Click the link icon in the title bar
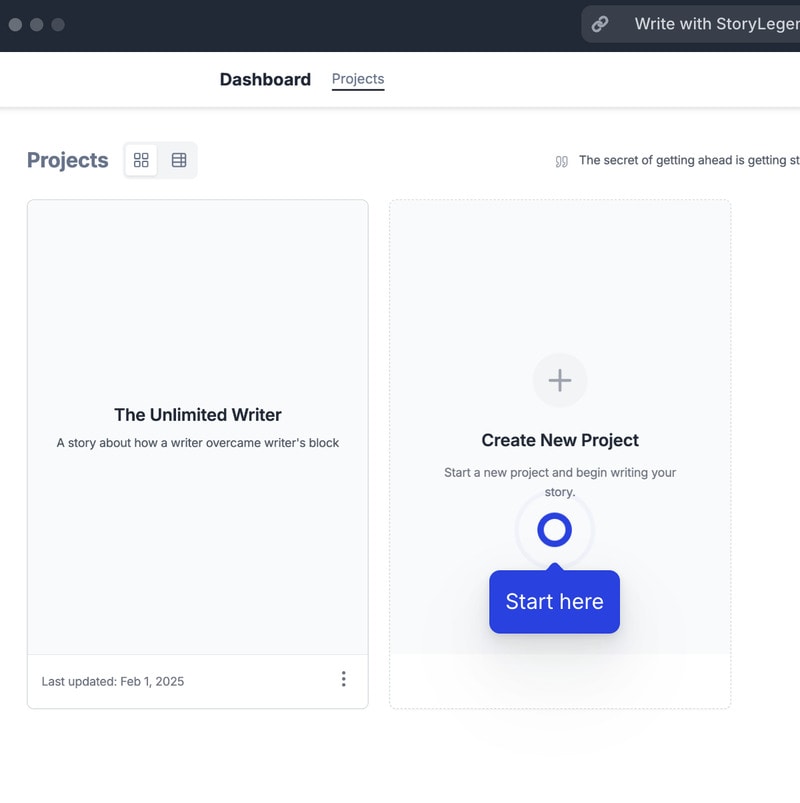 [600, 24]
